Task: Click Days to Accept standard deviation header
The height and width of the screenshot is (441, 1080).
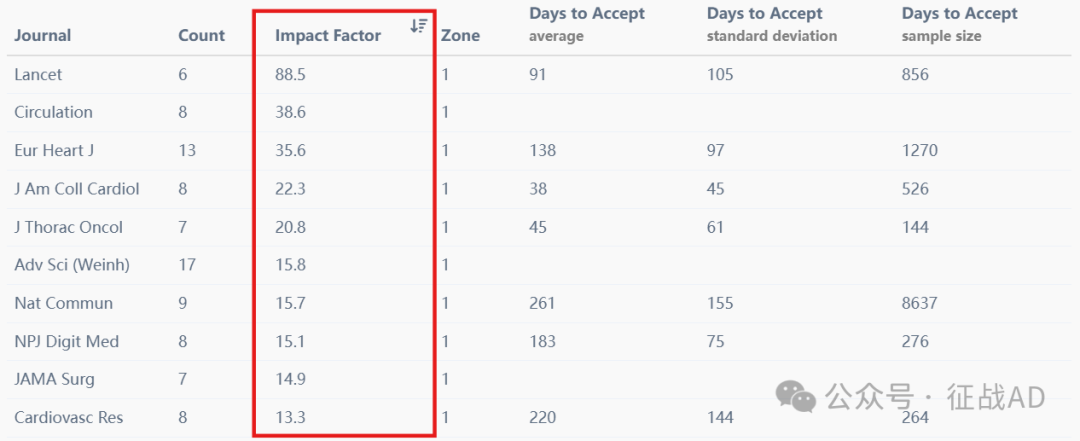Action: click(x=772, y=24)
